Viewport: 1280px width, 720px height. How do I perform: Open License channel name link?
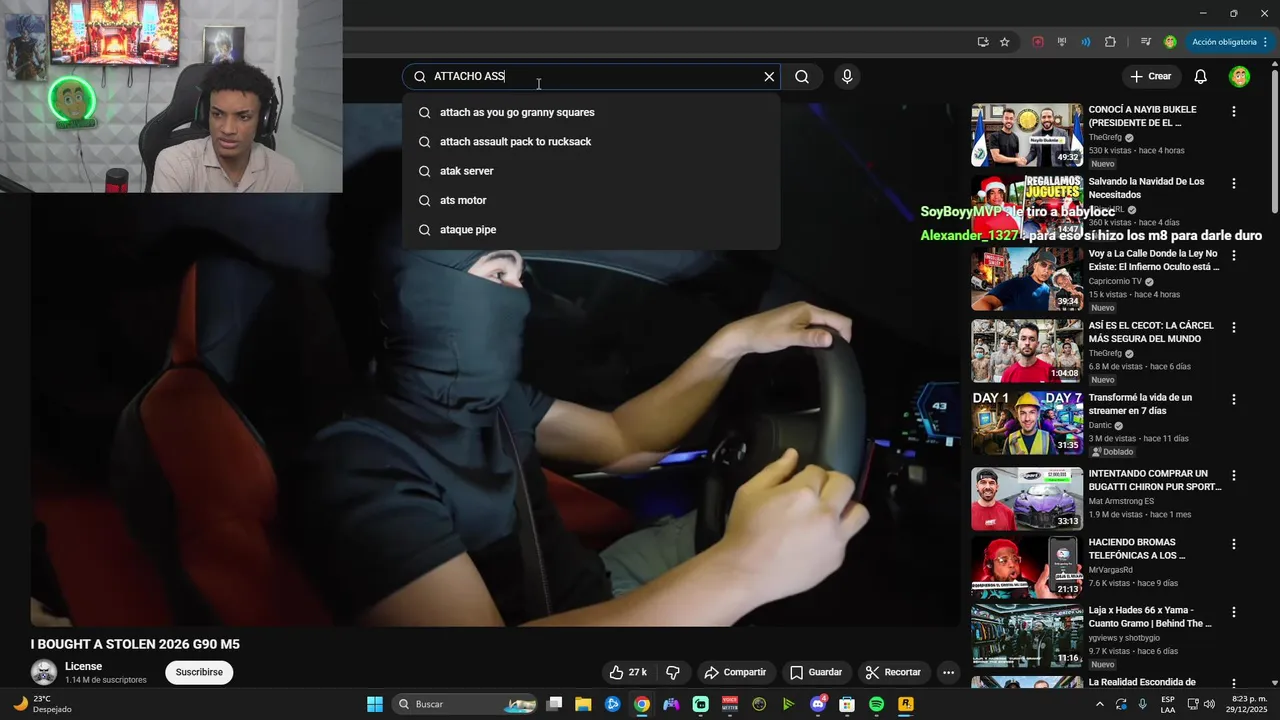84,666
